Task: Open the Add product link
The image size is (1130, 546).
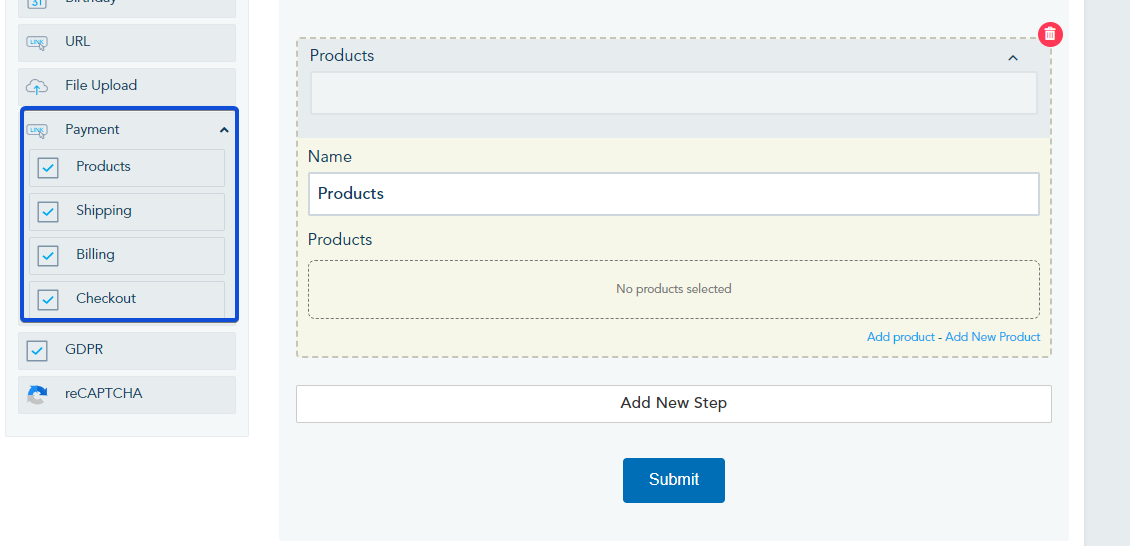Action: tap(900, 337)
